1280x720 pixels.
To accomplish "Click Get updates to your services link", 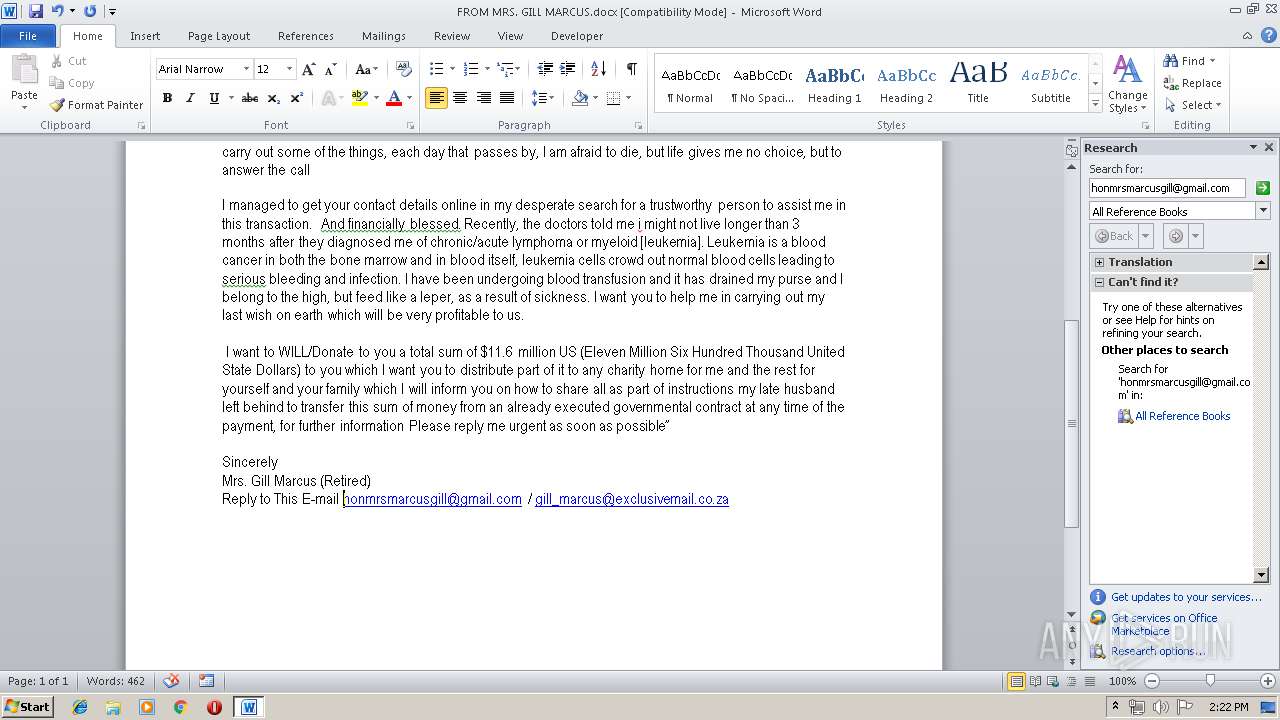I will pos(1186,597).
